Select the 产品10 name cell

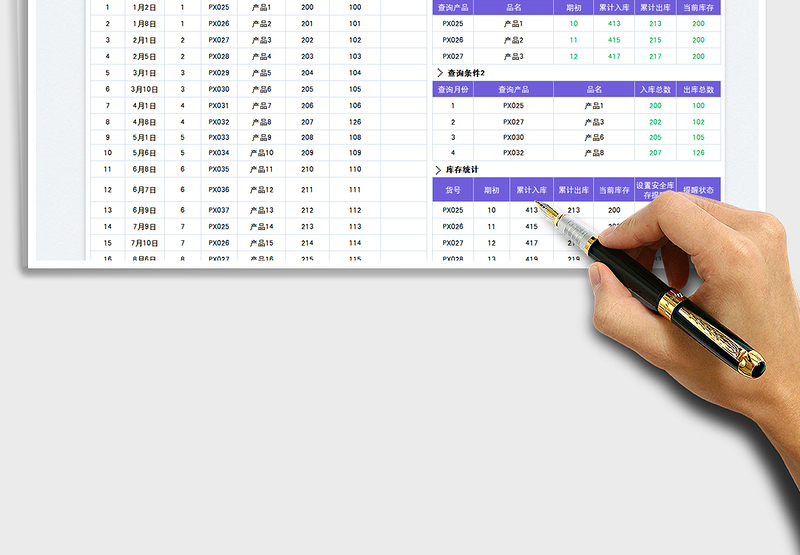point(262,153)
